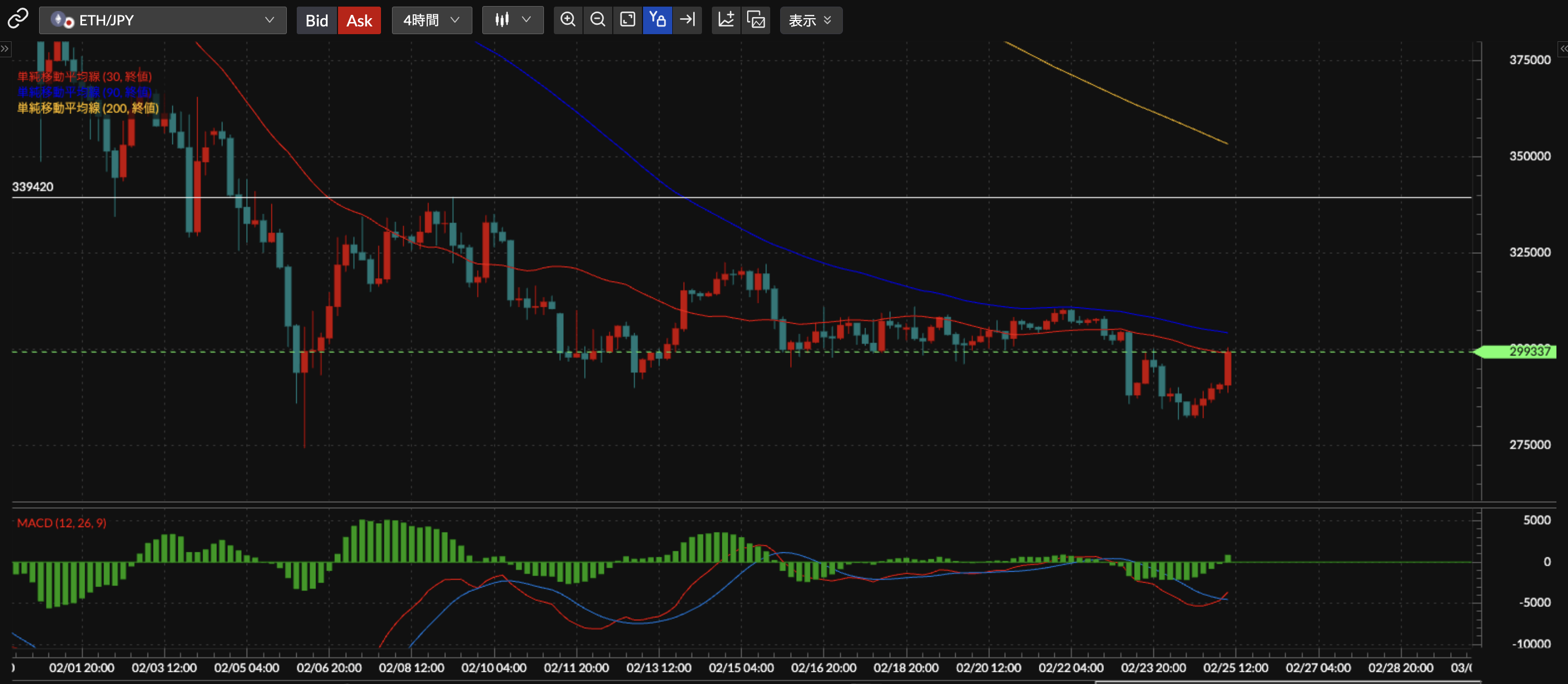This screenshot has width=1568, height=684.
Task: Jump to latest candle arrow icon
Action: (687, 20)
